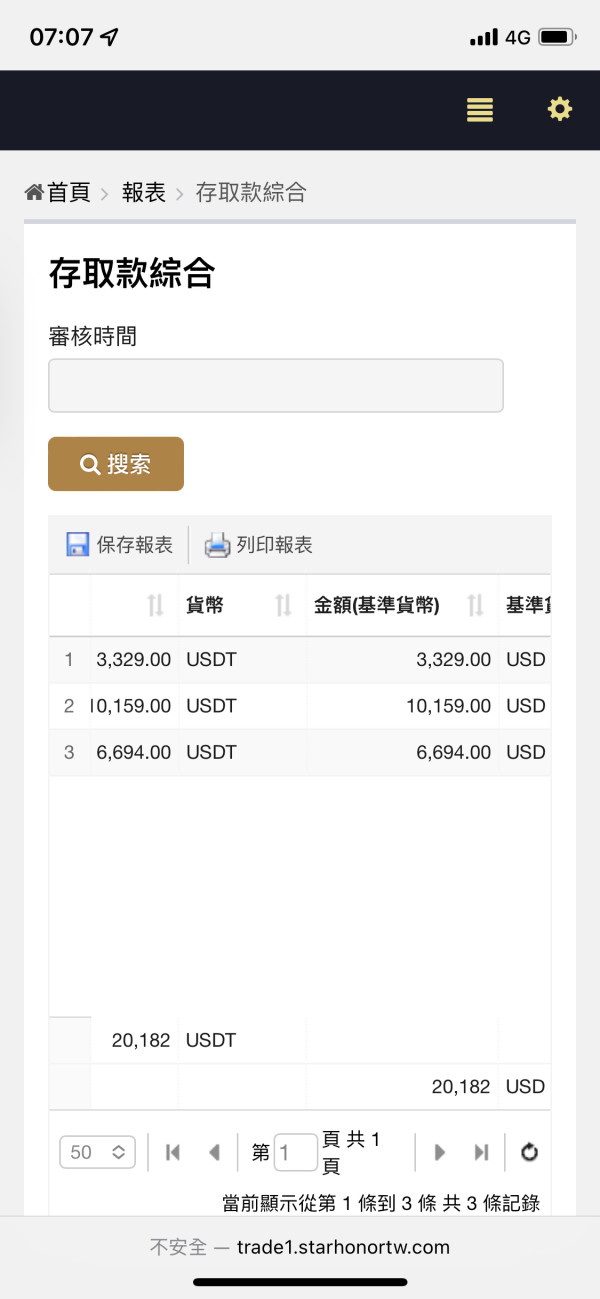Go to 首頁 in breadcrumb

[x=69, y=192]
